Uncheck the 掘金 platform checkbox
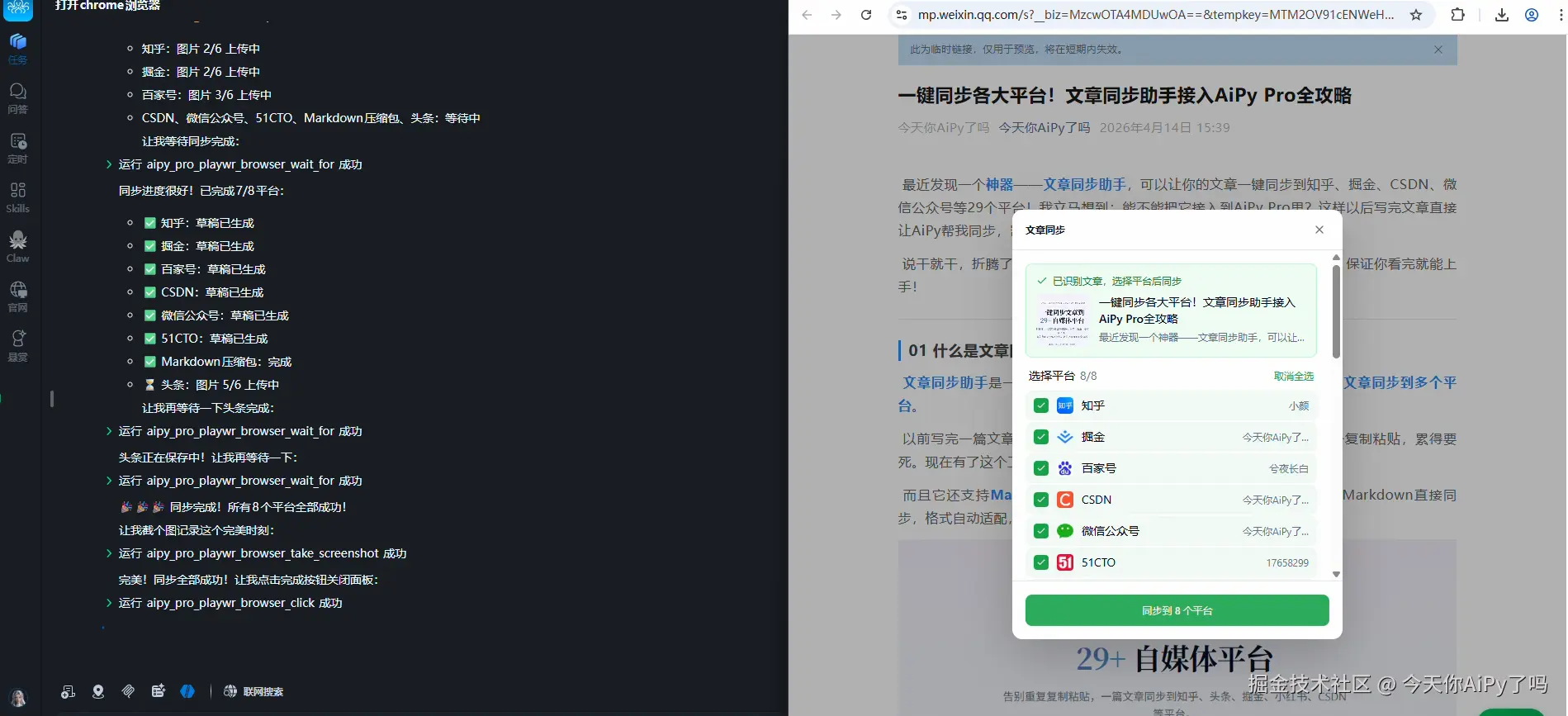 pos(1041,437)
